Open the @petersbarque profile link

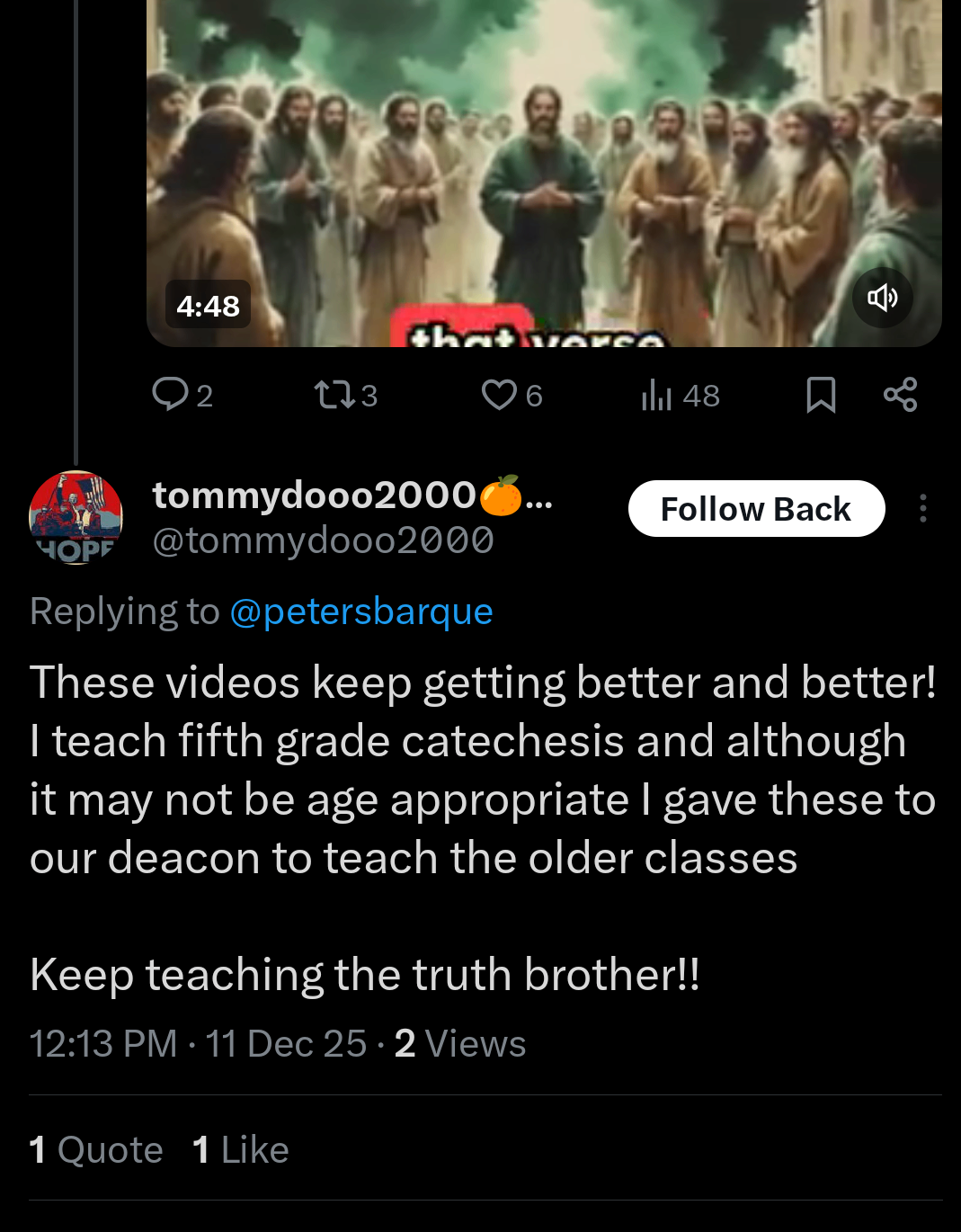[x=361, y=612]
